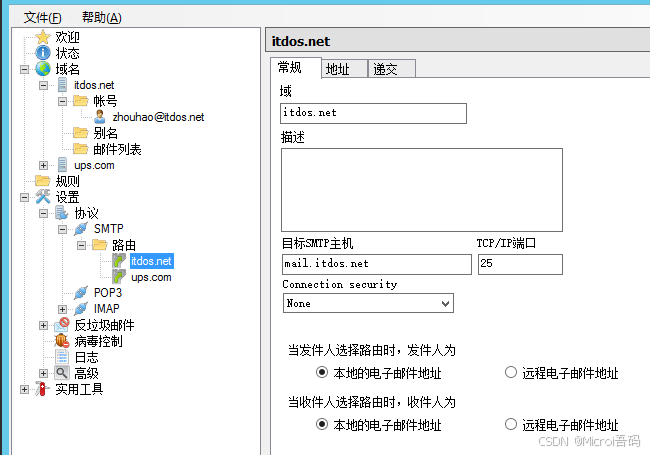Viewport: 650px width, 455px height.
Task: Click the 域 input field
Action: 373,113
